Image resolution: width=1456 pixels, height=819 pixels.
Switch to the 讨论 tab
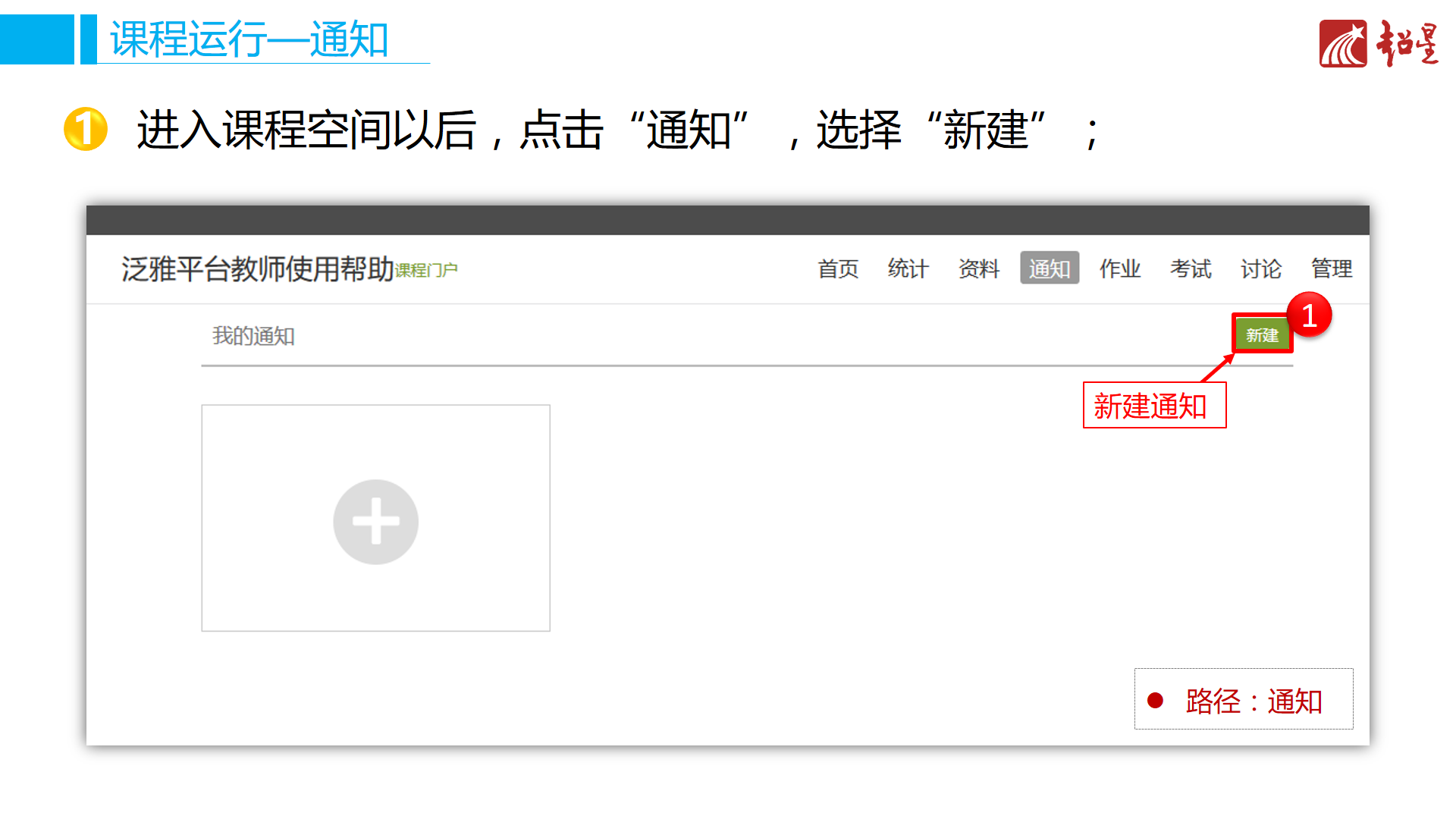[1260, 268]
